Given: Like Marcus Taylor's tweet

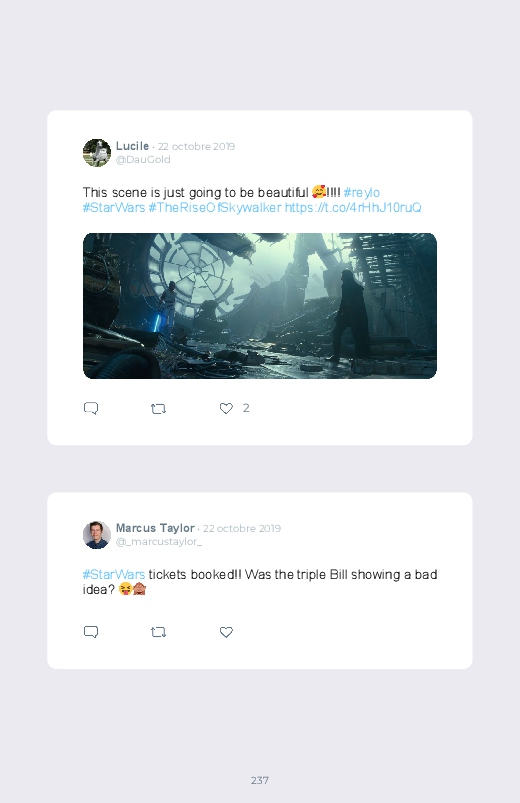Looking at the screenshot, I should pos(226,632).
